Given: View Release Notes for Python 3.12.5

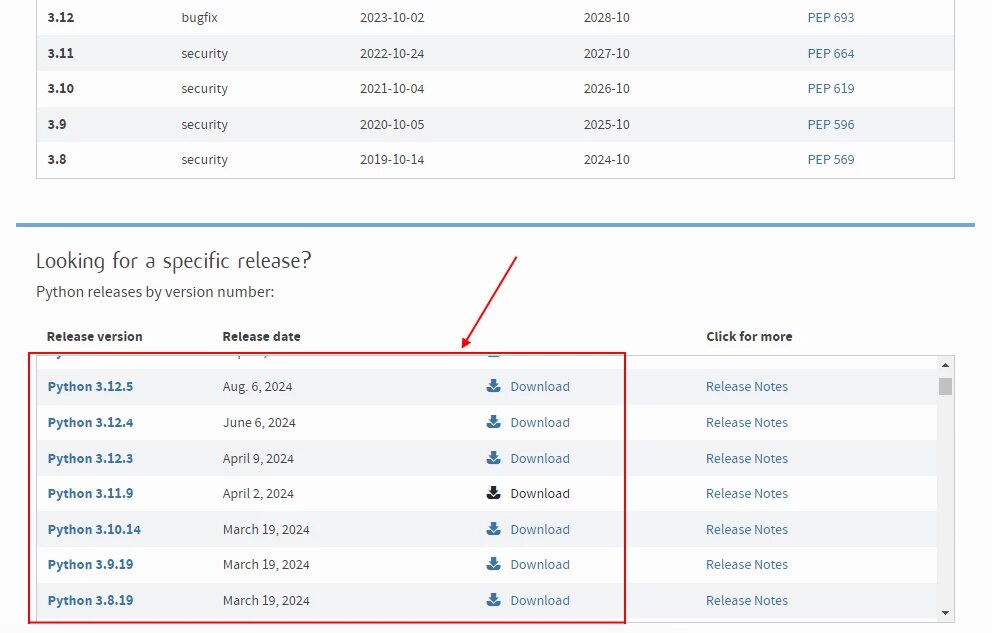Looking at the screenshot, I should 747,386.
